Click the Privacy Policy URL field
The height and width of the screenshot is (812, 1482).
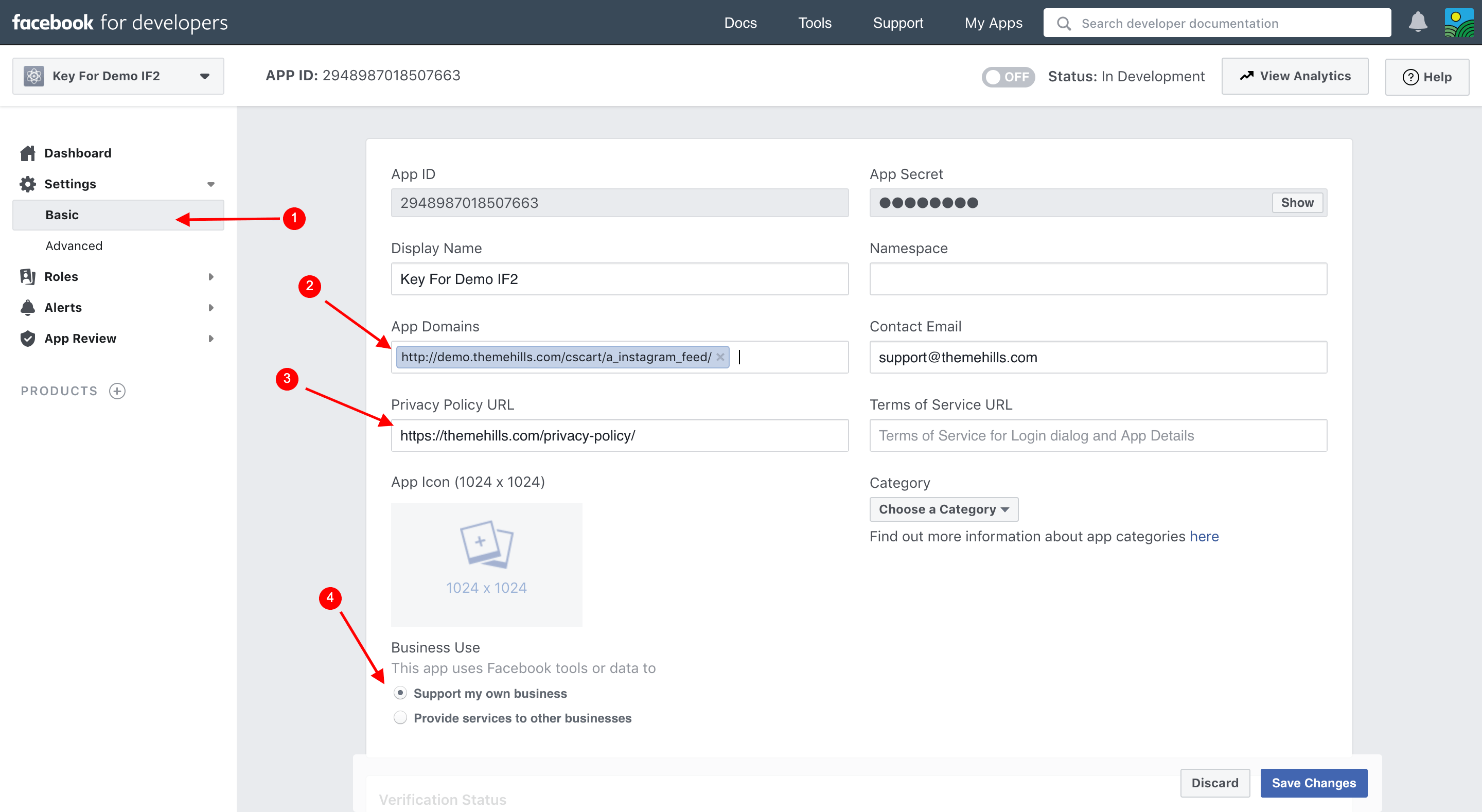pos(620,436)
